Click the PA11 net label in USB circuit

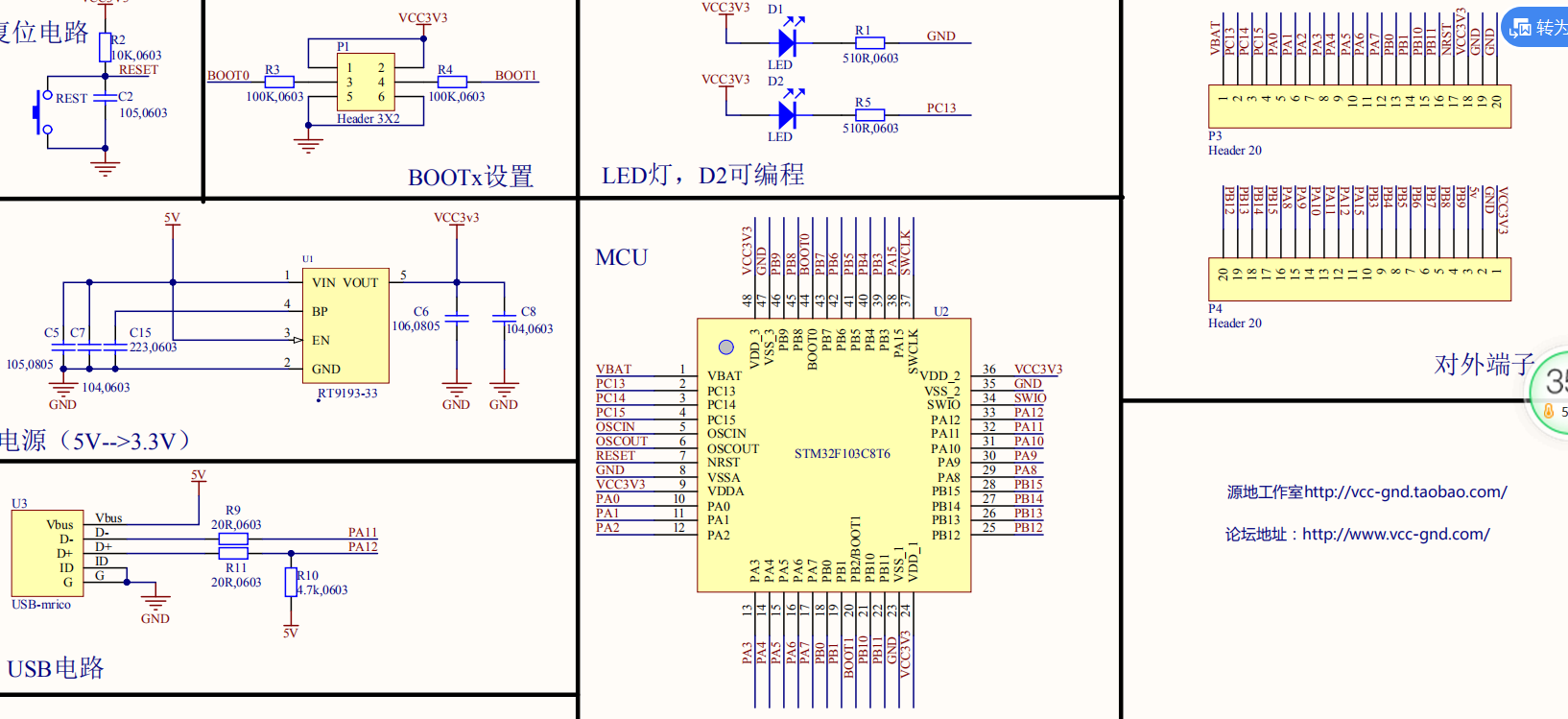point(363,533)
